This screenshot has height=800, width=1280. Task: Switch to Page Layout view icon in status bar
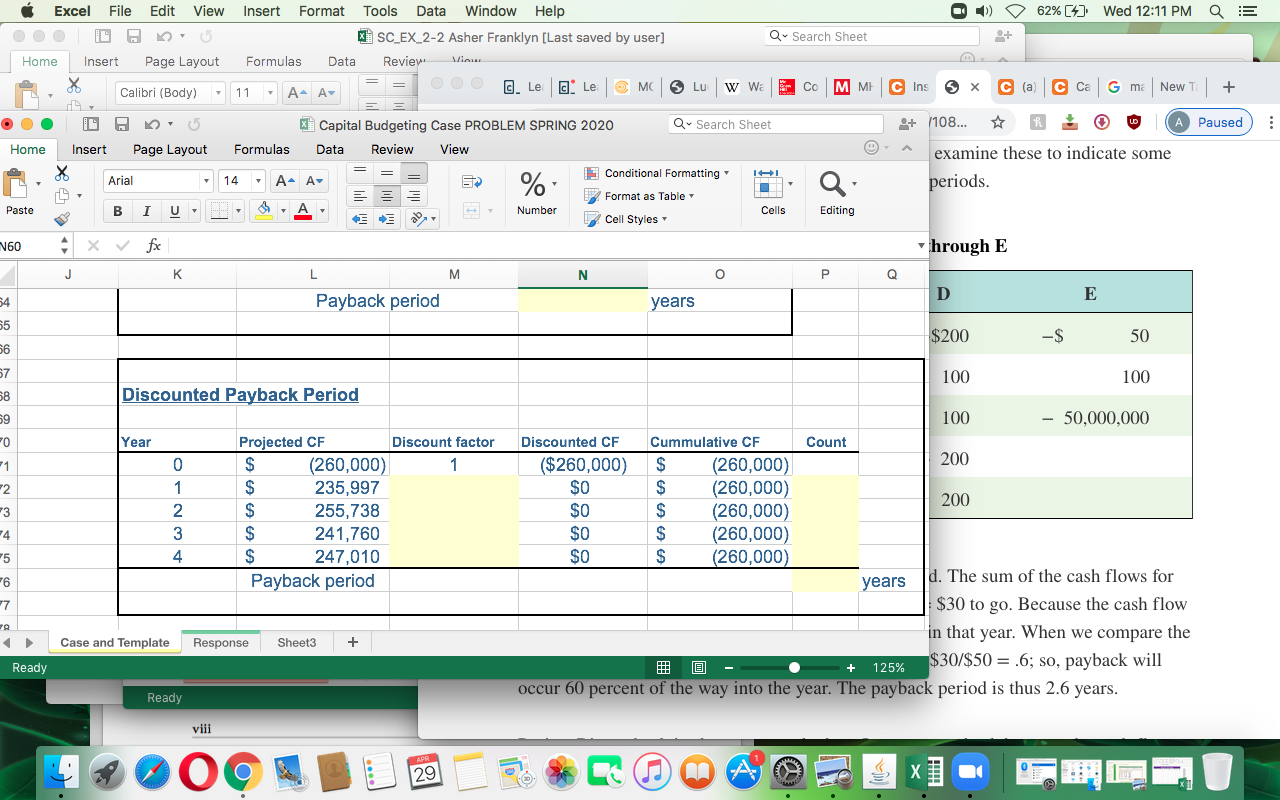coord(699,667)
